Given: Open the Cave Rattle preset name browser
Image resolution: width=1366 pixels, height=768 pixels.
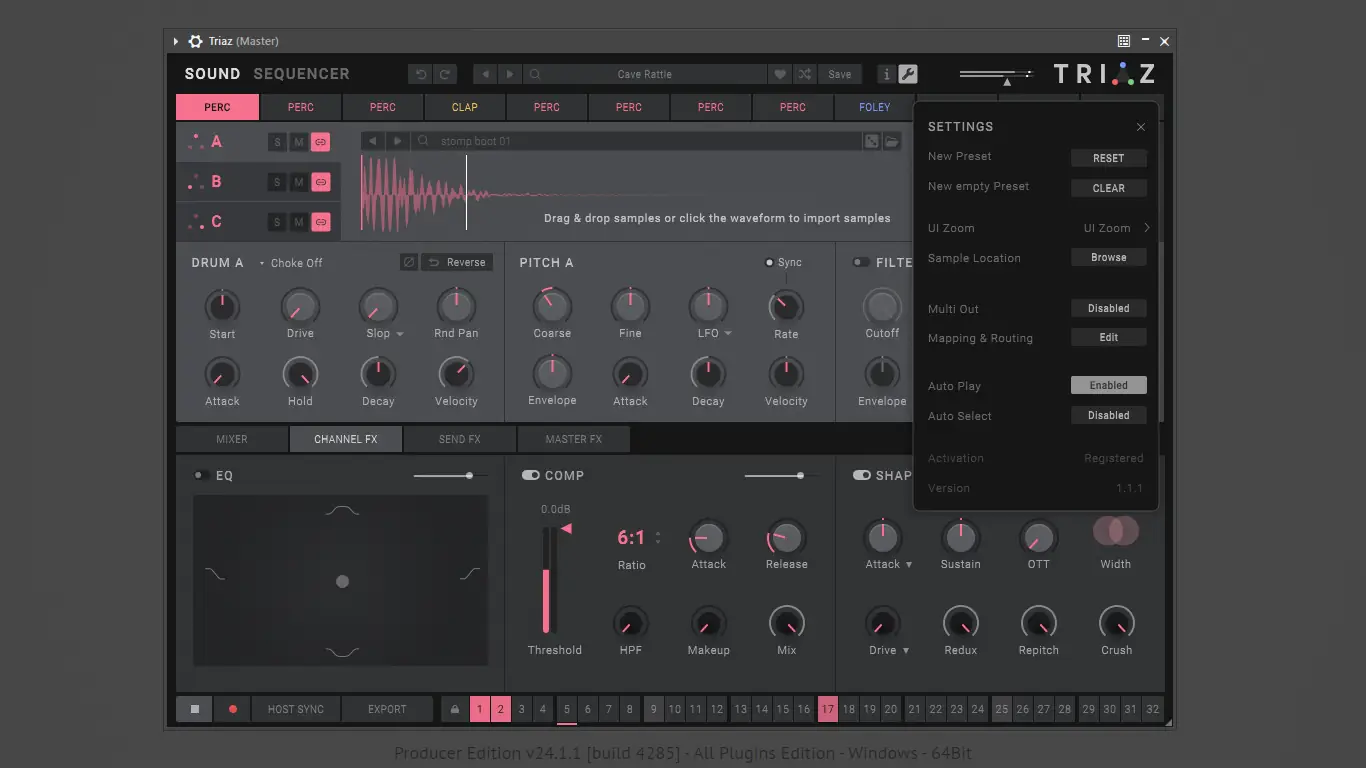Looking at the screenshot, I should (644, 74).
